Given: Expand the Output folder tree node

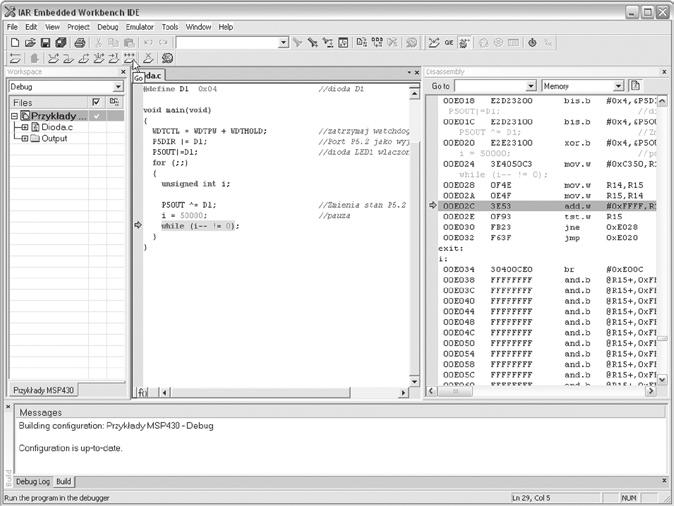Looking at the screenshot, I should [x=25, y=138].
